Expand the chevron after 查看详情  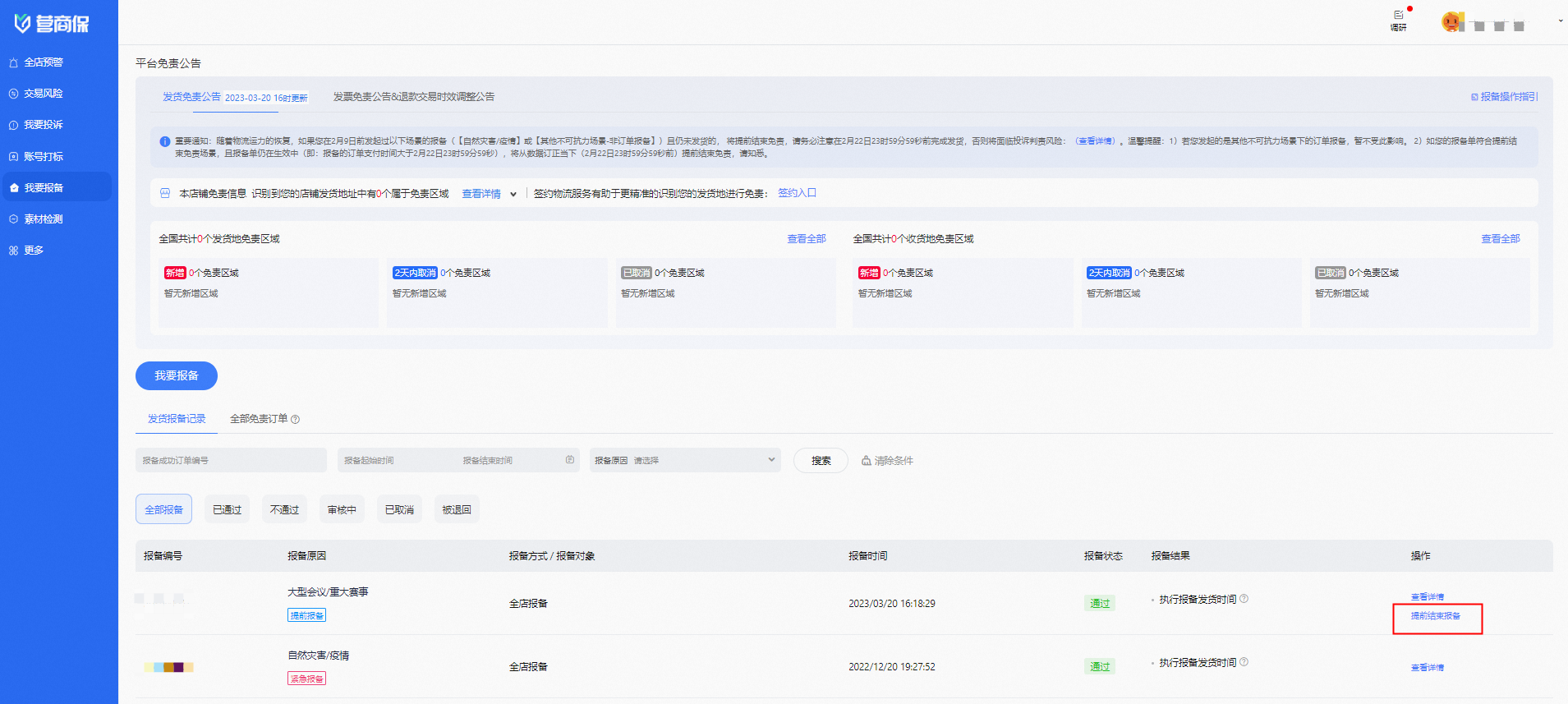tap(513, 195)
